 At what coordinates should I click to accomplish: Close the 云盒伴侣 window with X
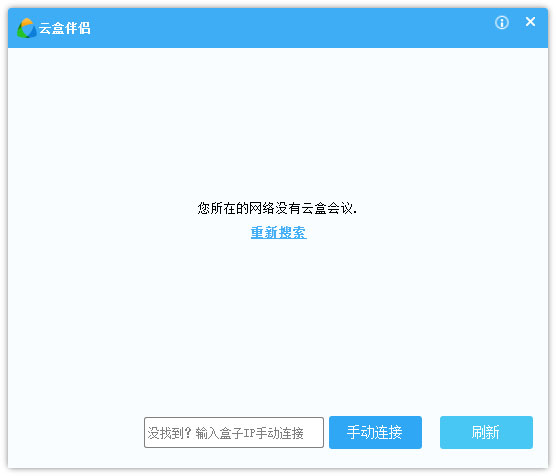pyautogui.click(x=530, y=22)
